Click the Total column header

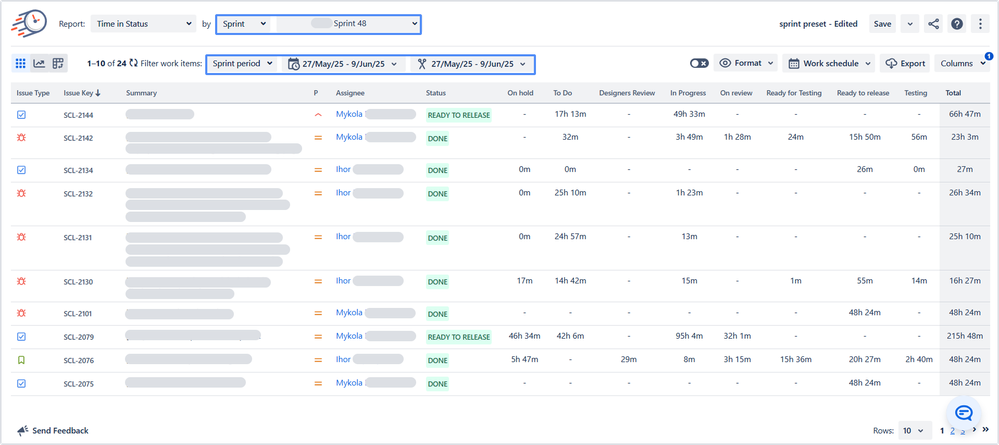[x=953, y=93]
